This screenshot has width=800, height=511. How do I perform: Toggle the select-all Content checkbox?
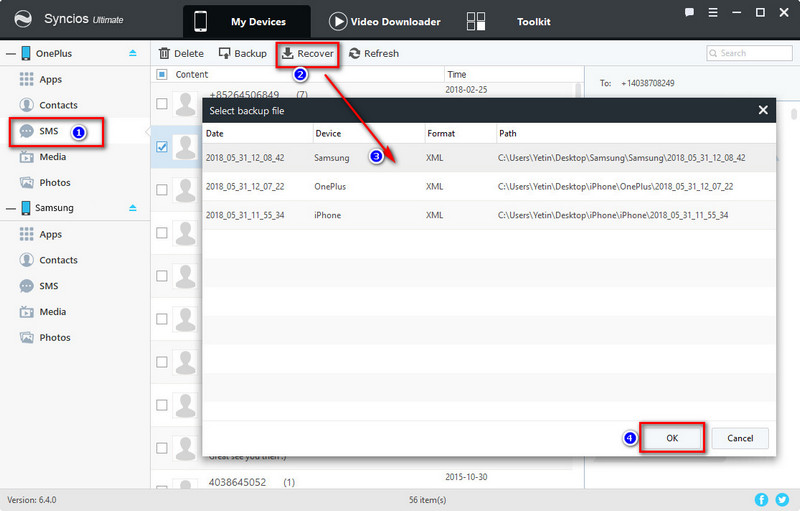162,74
